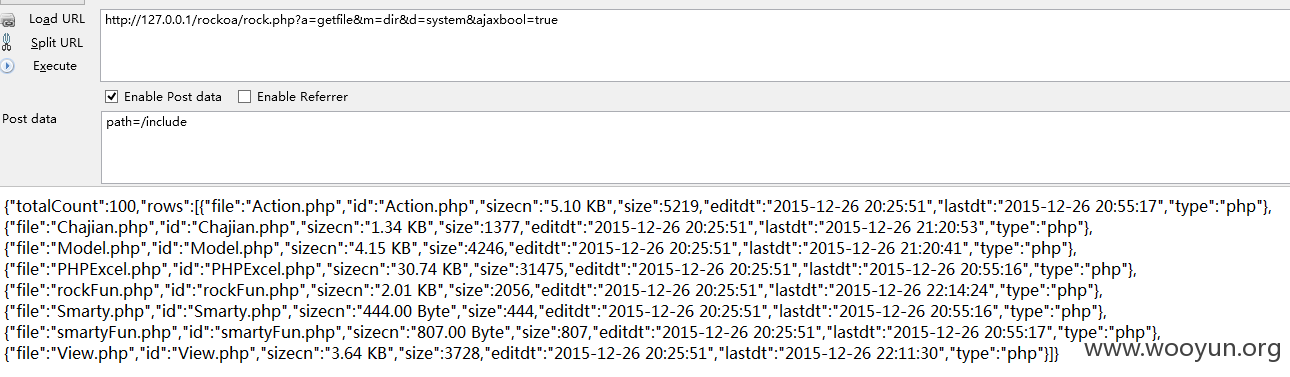Enable the Referrer checkbox
Screen dimensions: 1290x377
click(x=244, y=97)
